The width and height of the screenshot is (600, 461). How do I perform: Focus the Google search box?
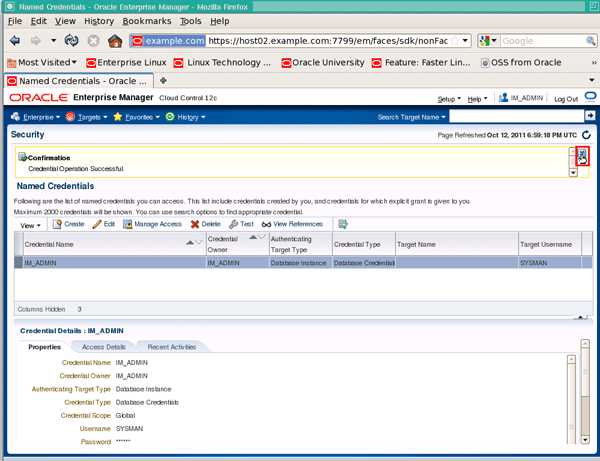click(x=543, y=41)
